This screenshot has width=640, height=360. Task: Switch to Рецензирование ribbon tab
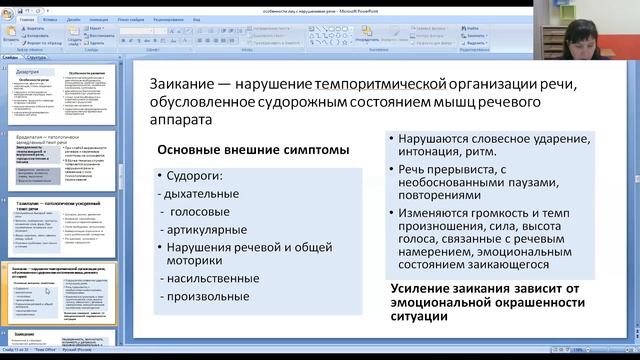(168, 20)
